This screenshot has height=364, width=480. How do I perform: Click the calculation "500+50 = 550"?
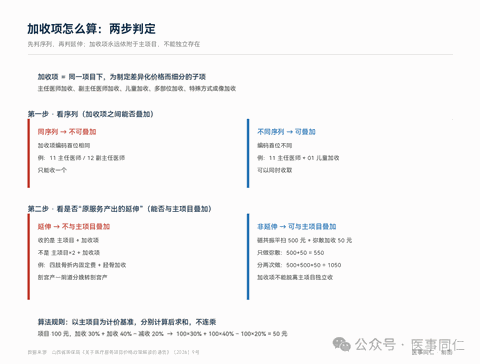[x=305, y=253]
